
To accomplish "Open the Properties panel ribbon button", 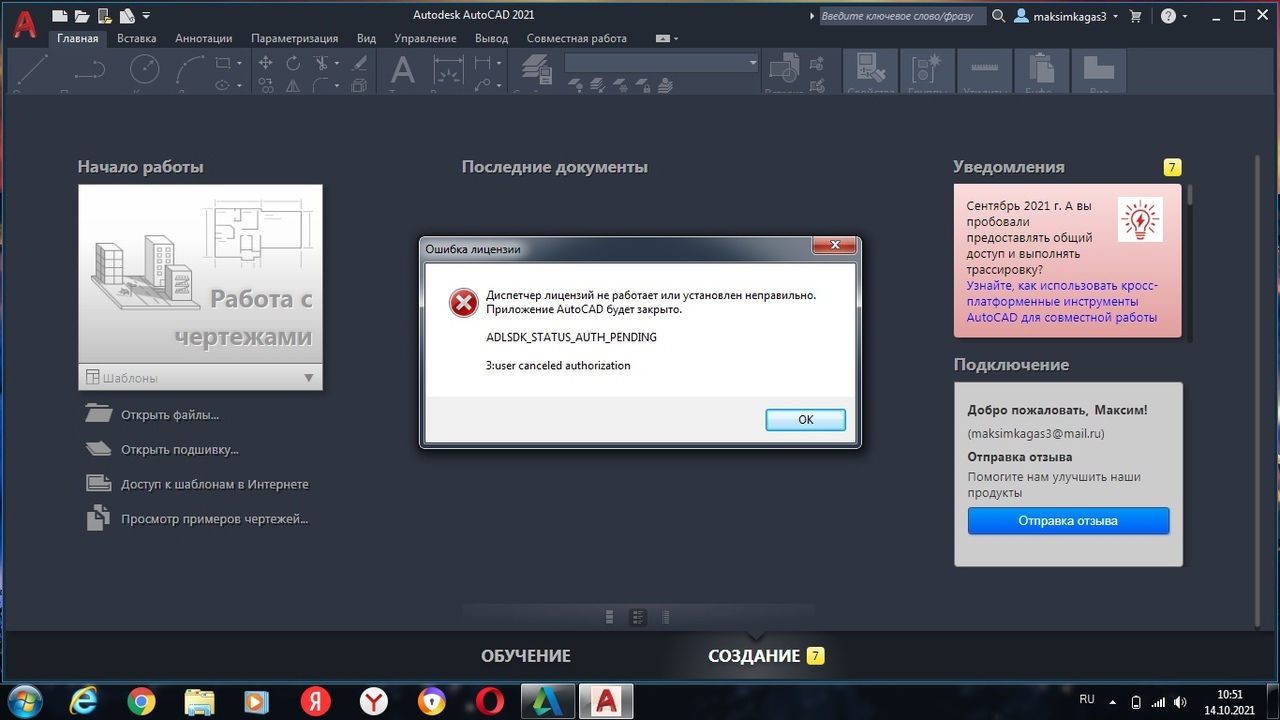I will pyautogui.click(x=870, y=72).
